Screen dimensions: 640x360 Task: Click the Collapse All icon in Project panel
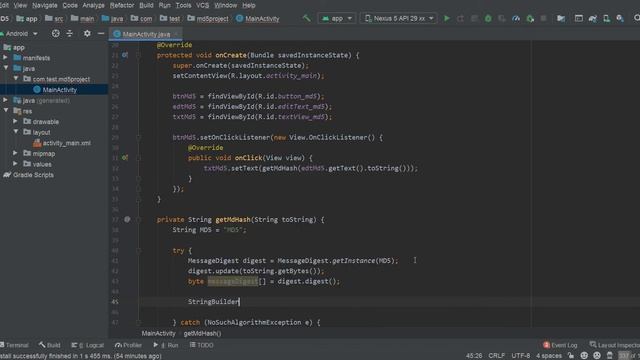[70, 33]
